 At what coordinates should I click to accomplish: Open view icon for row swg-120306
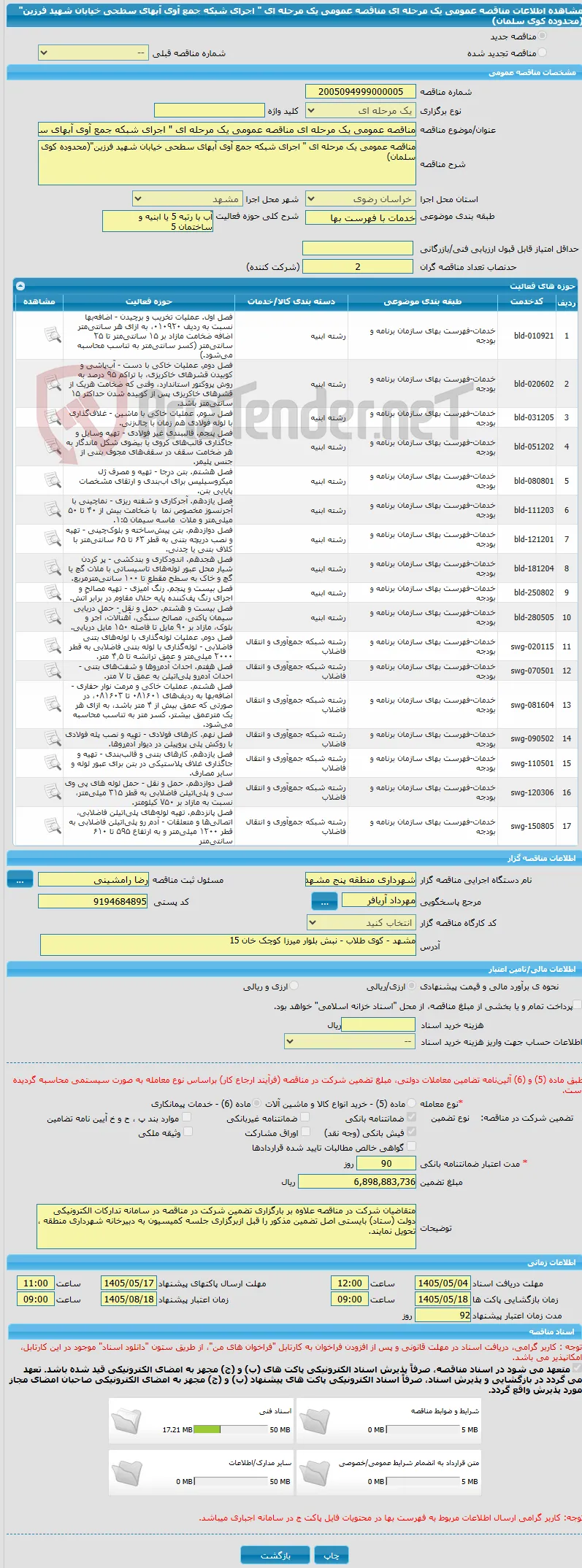(x=53, y=792)
